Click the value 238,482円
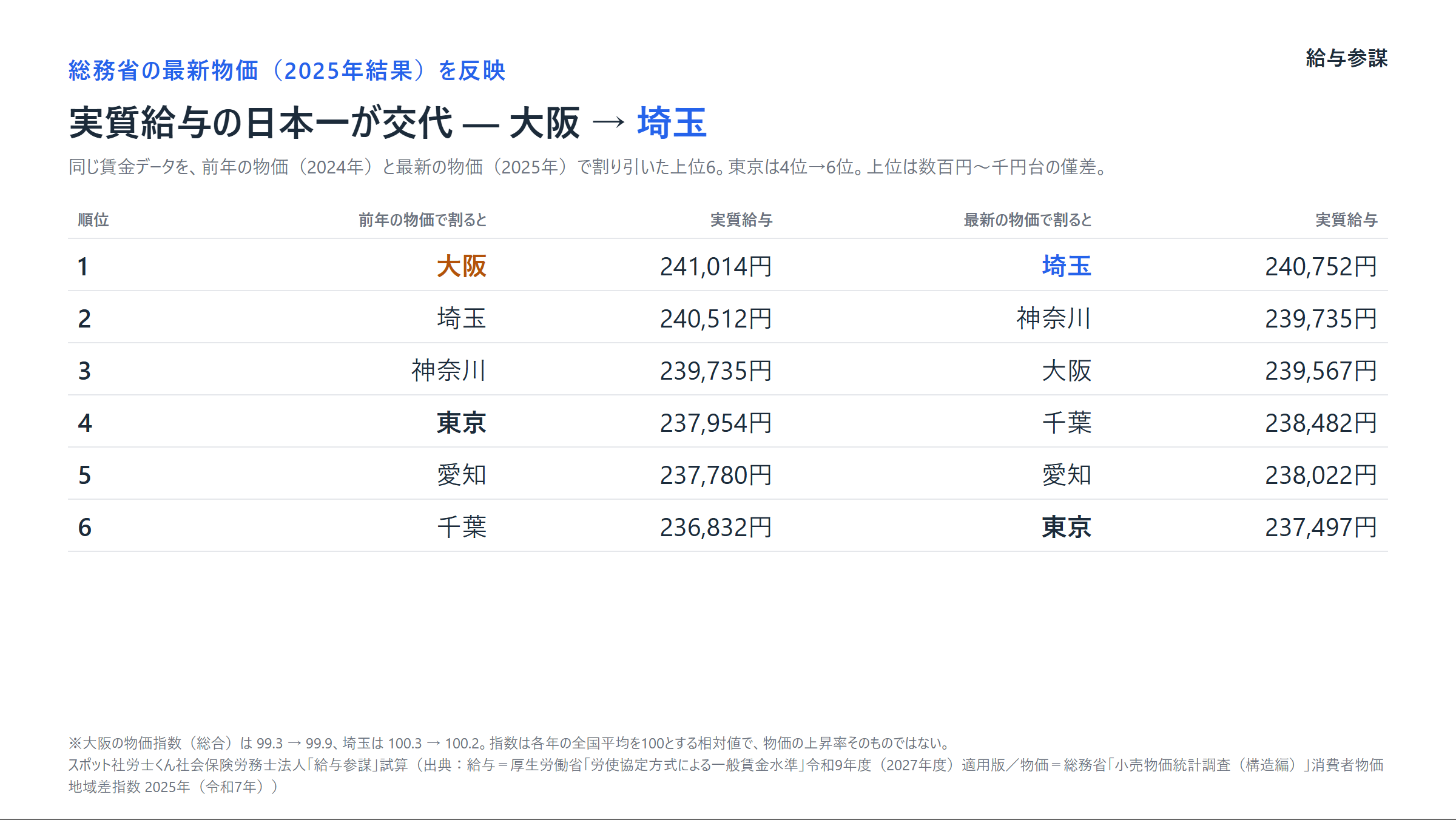The height and width of the screenshot is (820, 1456). click(1321, 423)
